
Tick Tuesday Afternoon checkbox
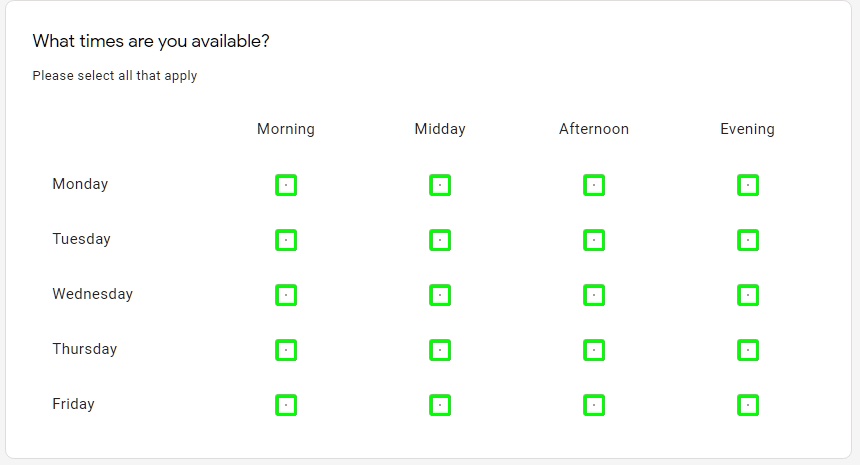point(594,240)
